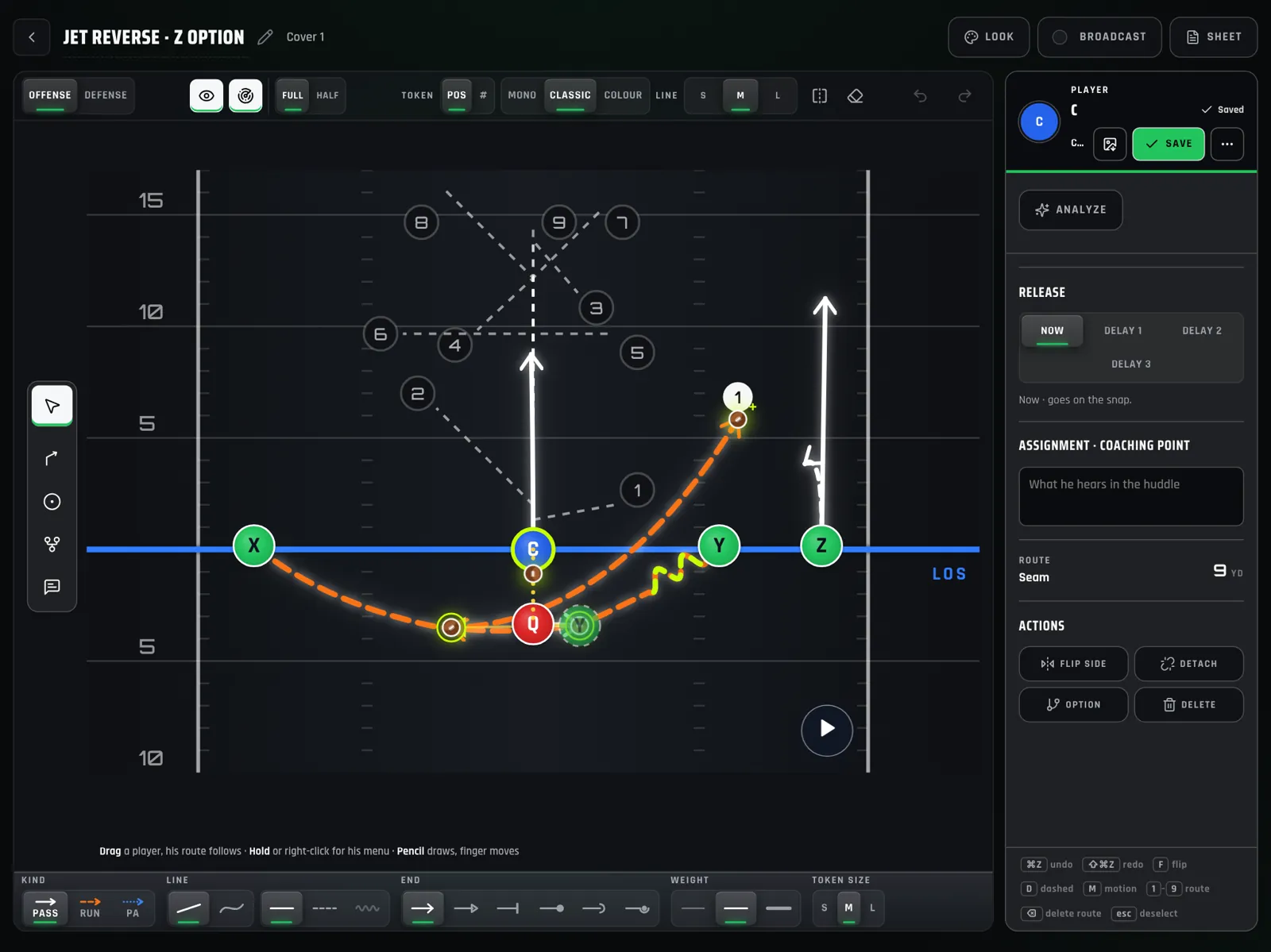Image resolution: width=1271 pixels, height=952 pixels.
Task: Select the pointer arrow tool
Action: (52, 406)
